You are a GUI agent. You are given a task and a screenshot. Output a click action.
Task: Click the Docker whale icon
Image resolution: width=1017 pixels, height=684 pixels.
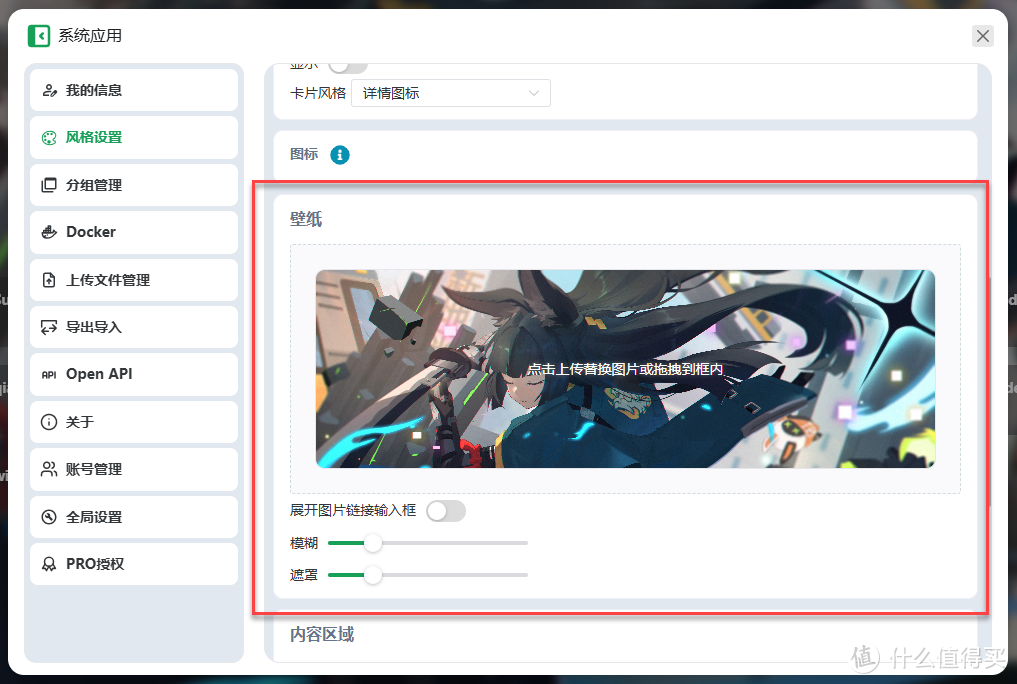[49, 232]
